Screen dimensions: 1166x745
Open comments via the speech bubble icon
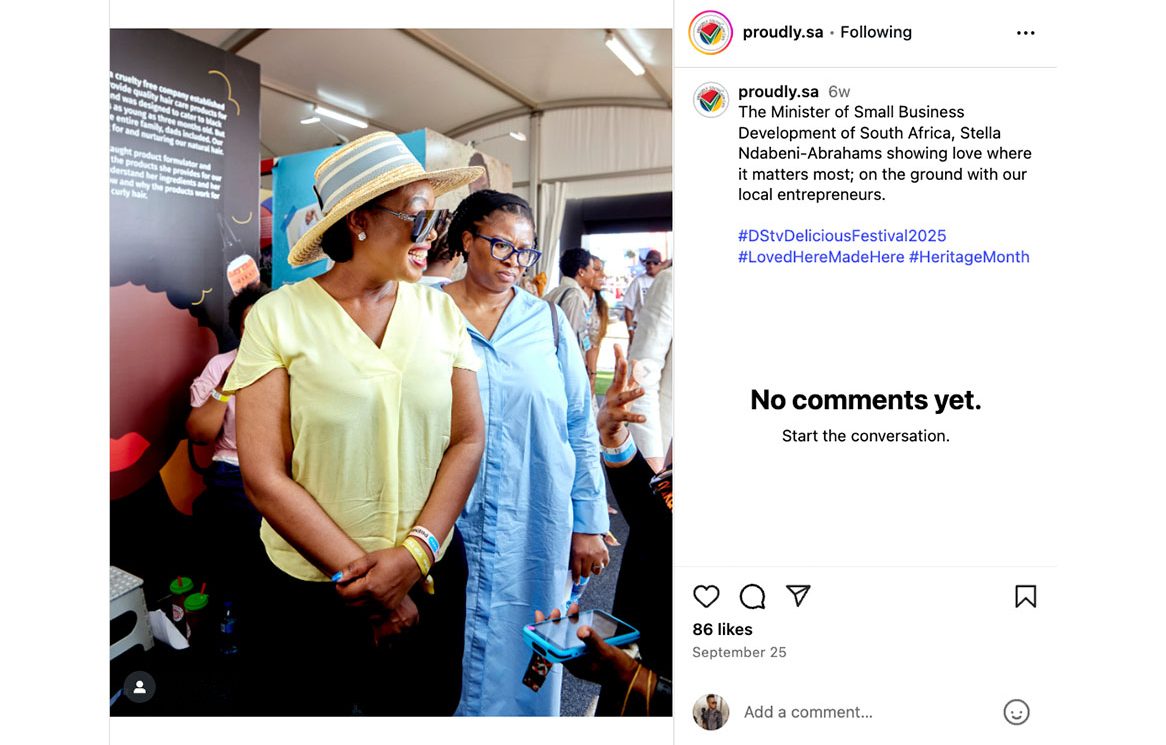point(752,596)
